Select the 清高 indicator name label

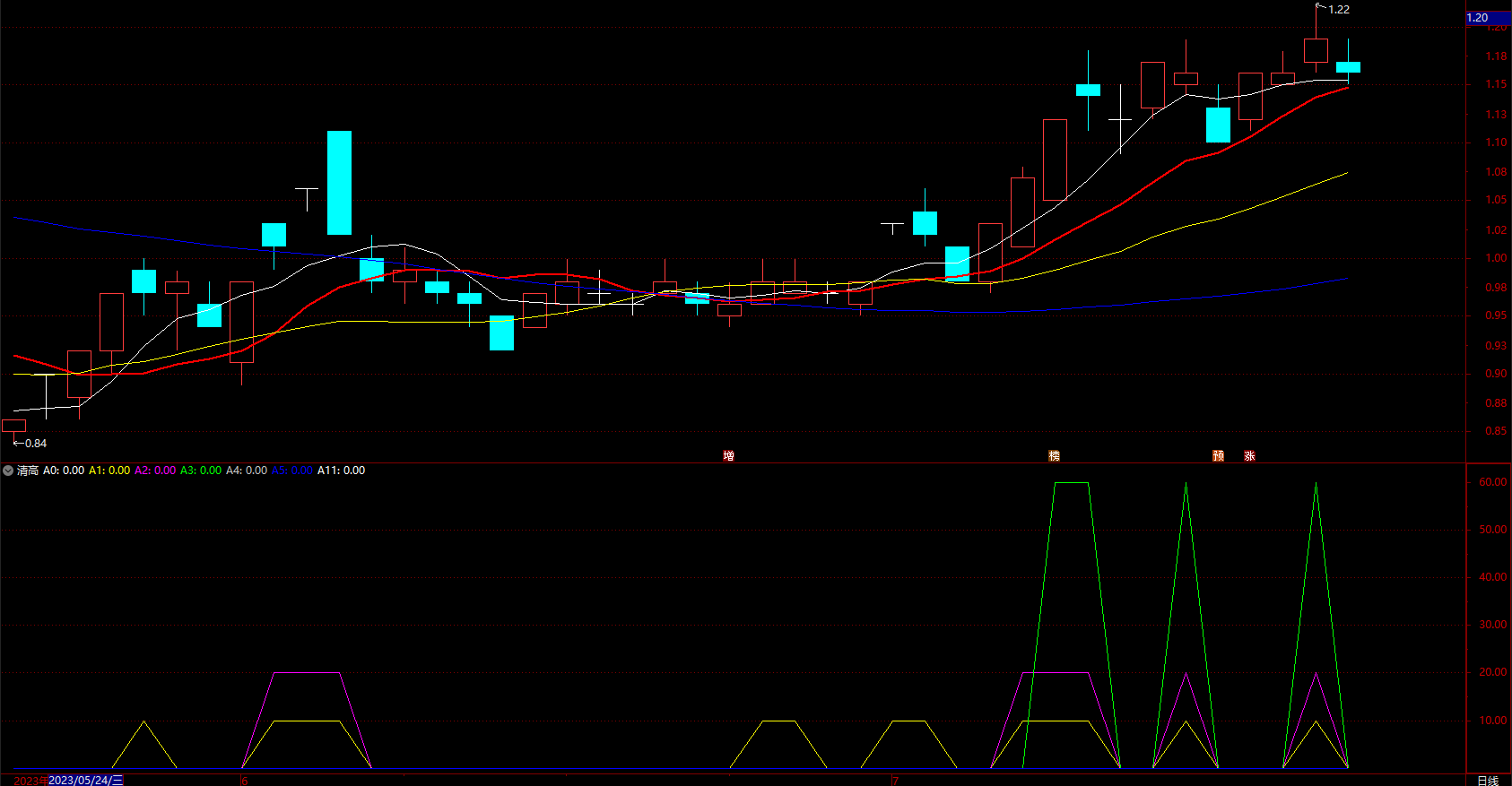28,471
